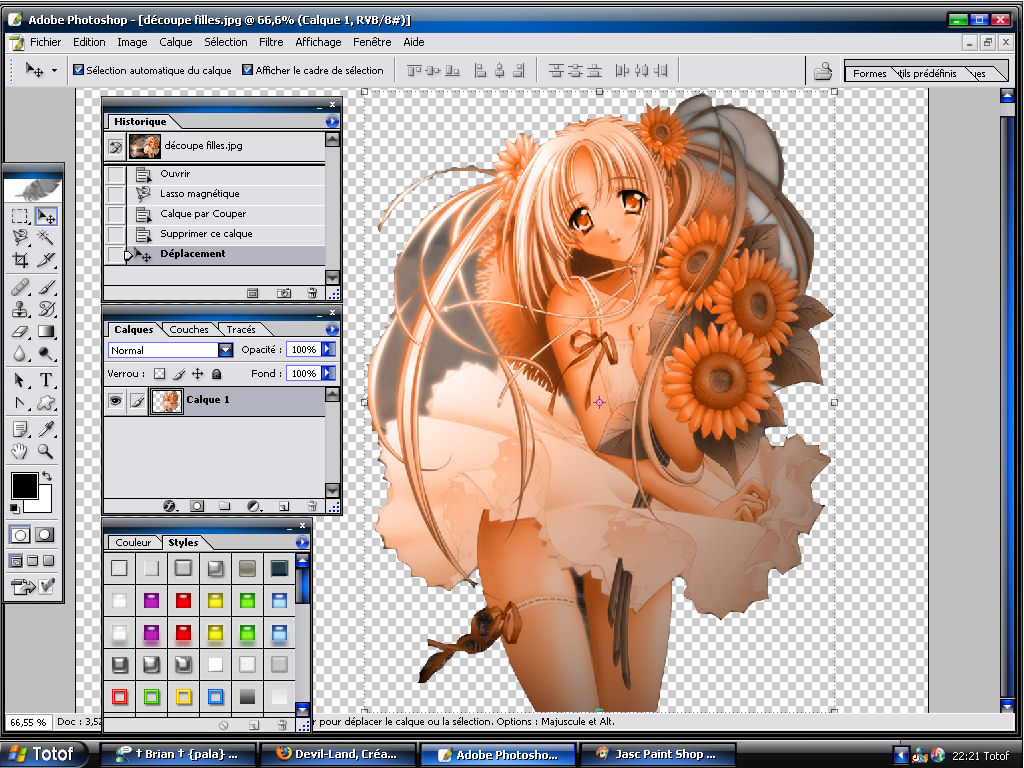Image resolution: width=1024 pixels, height=768 pixels.
Task: Enable image pixels lock brush icon
Action: click(x=179, y=374)
